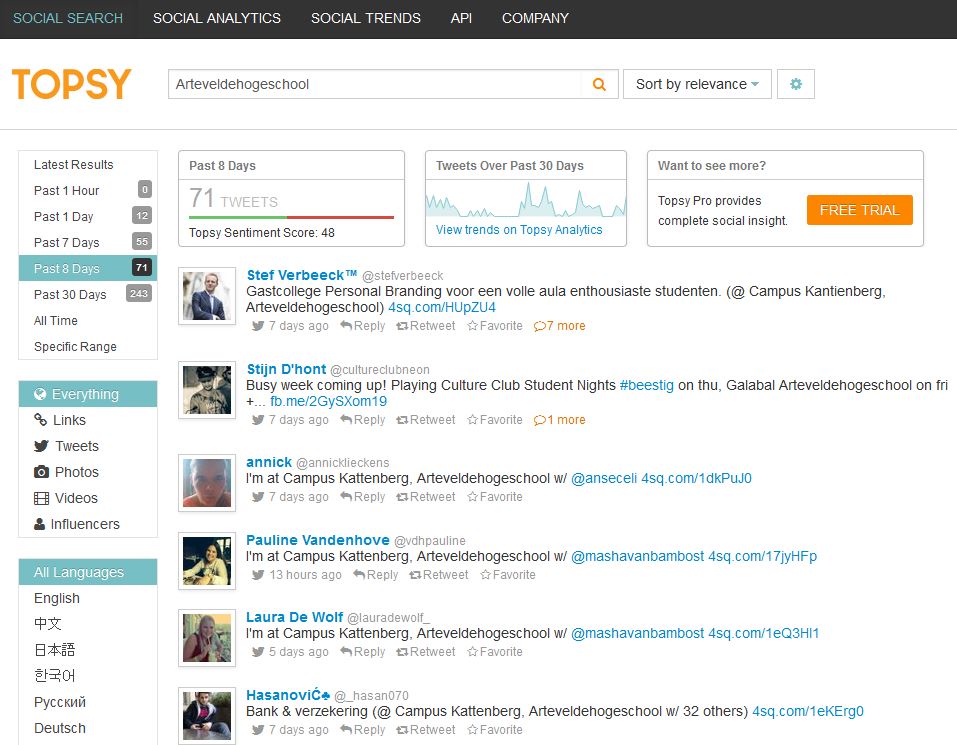
Task: Open the 4sq.com/HUpZU4 link
Action: [442, 307]
